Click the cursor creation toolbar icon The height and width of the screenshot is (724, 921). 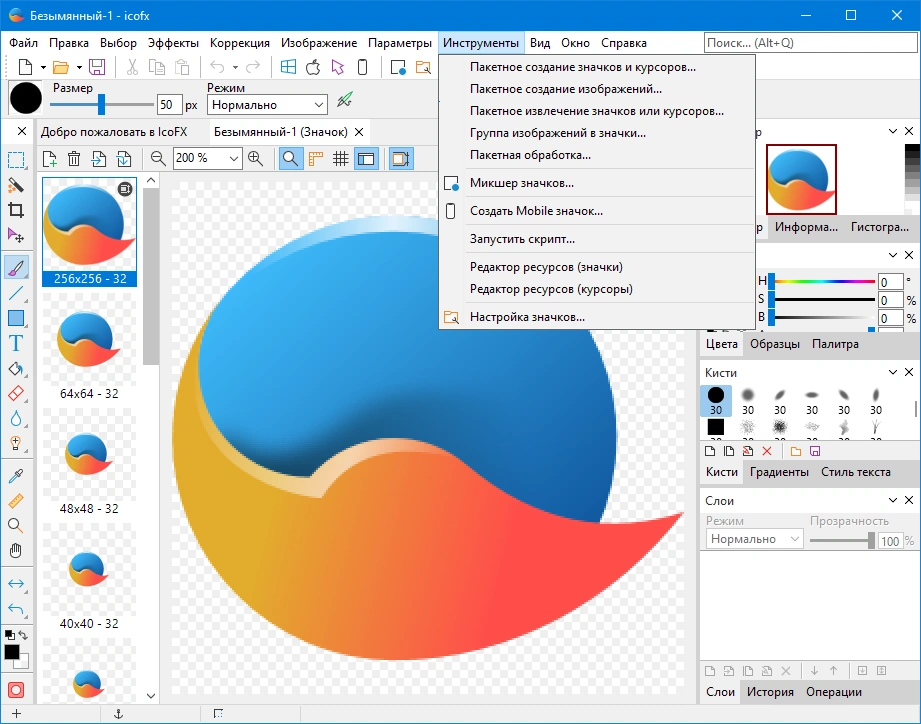[338, 67]
